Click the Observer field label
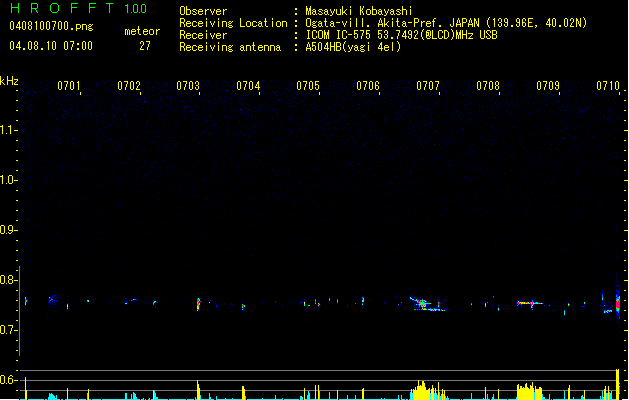 click(203, 11)
